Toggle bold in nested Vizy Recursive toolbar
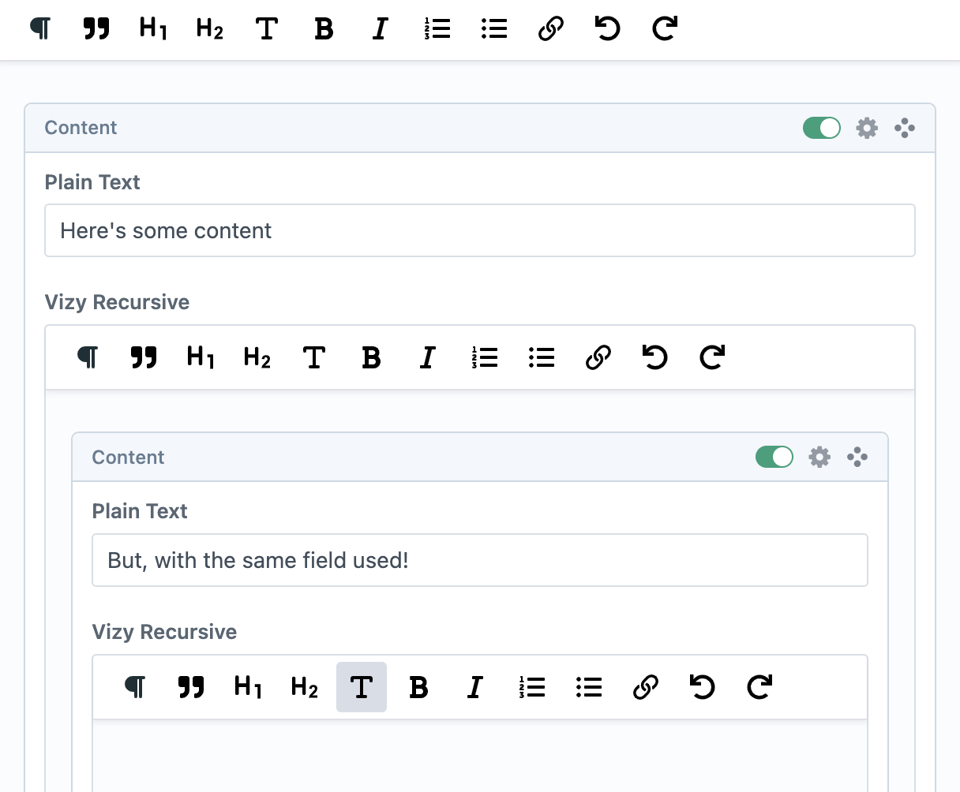Image resolution: width=960 pixels, height=792 pixels. [x=418, y=687]
